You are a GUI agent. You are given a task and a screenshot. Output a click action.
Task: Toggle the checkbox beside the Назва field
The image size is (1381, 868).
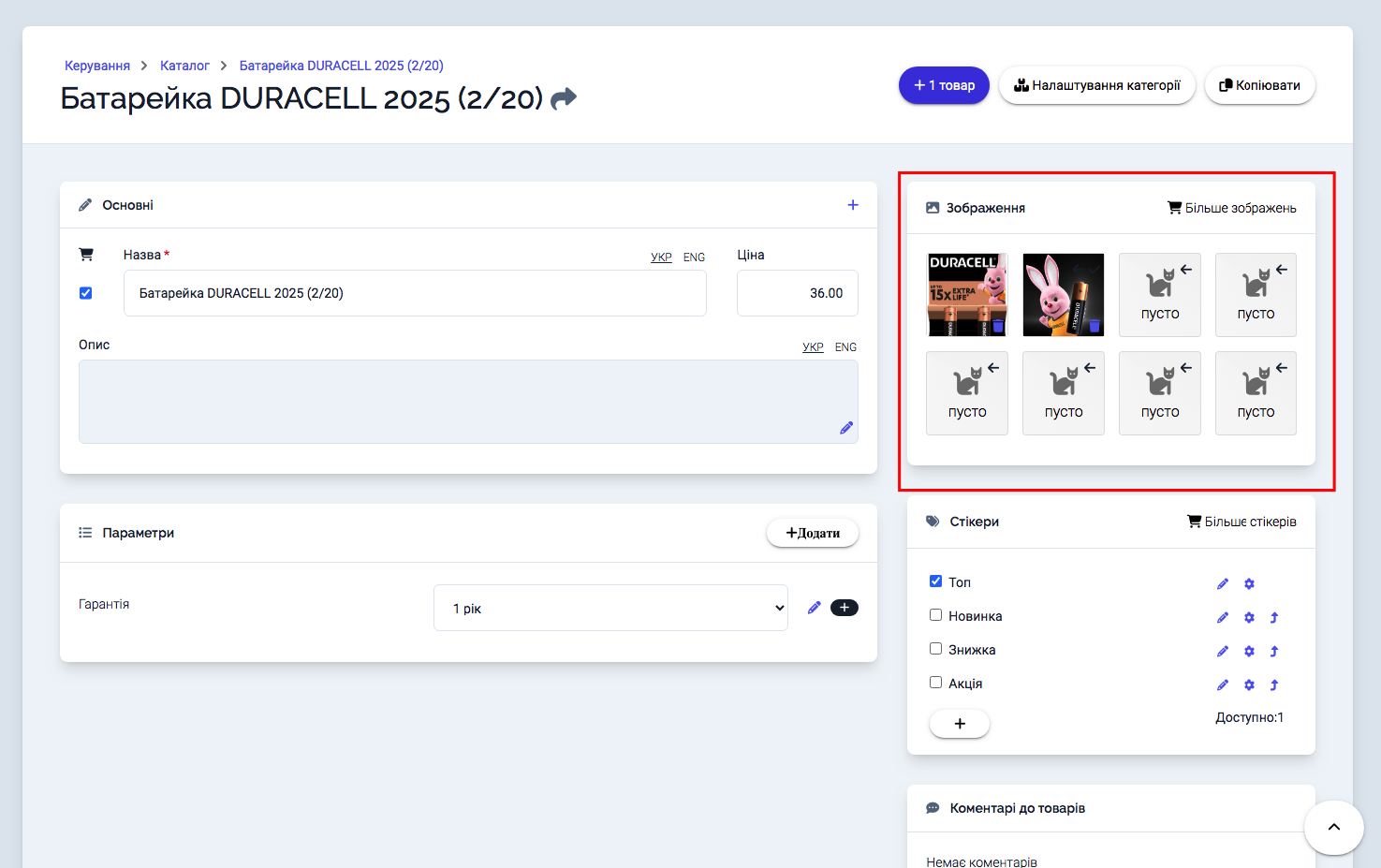(x=86, y=293)
